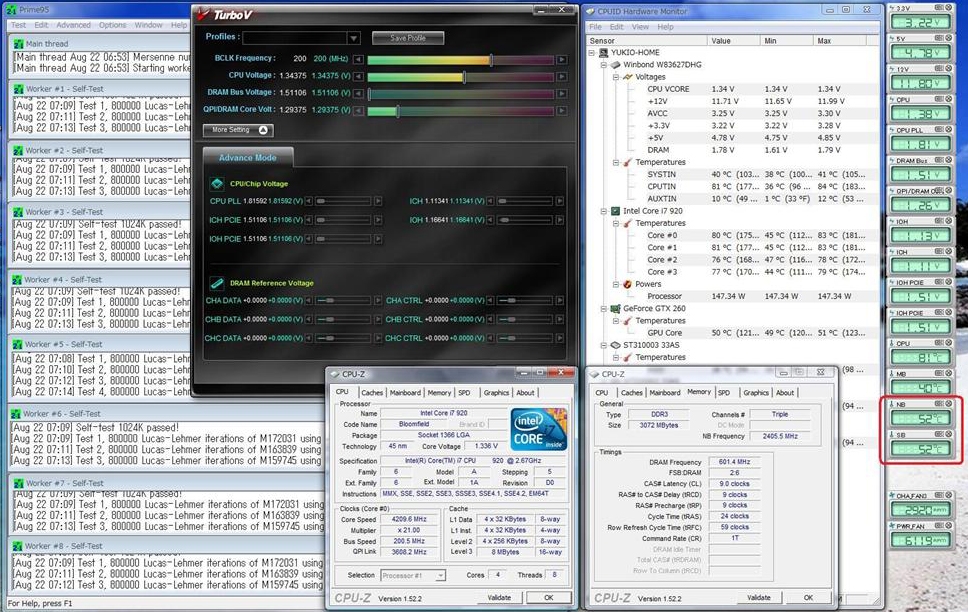The width and height of the screenshot is (968, 612).
Task: Click the Save Profile button
Action: (x=408, y=38)
